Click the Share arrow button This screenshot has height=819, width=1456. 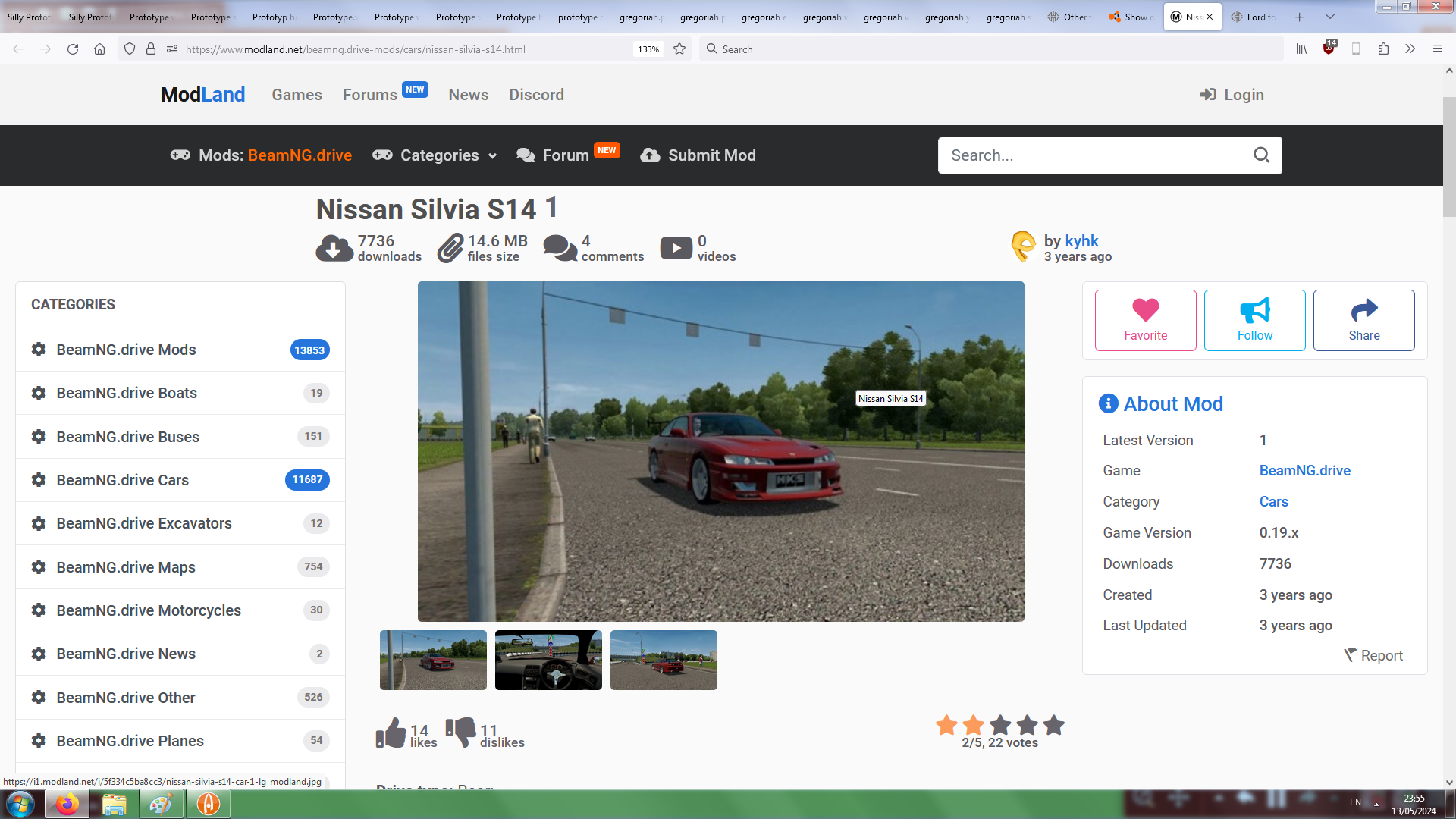[1363, 320]
